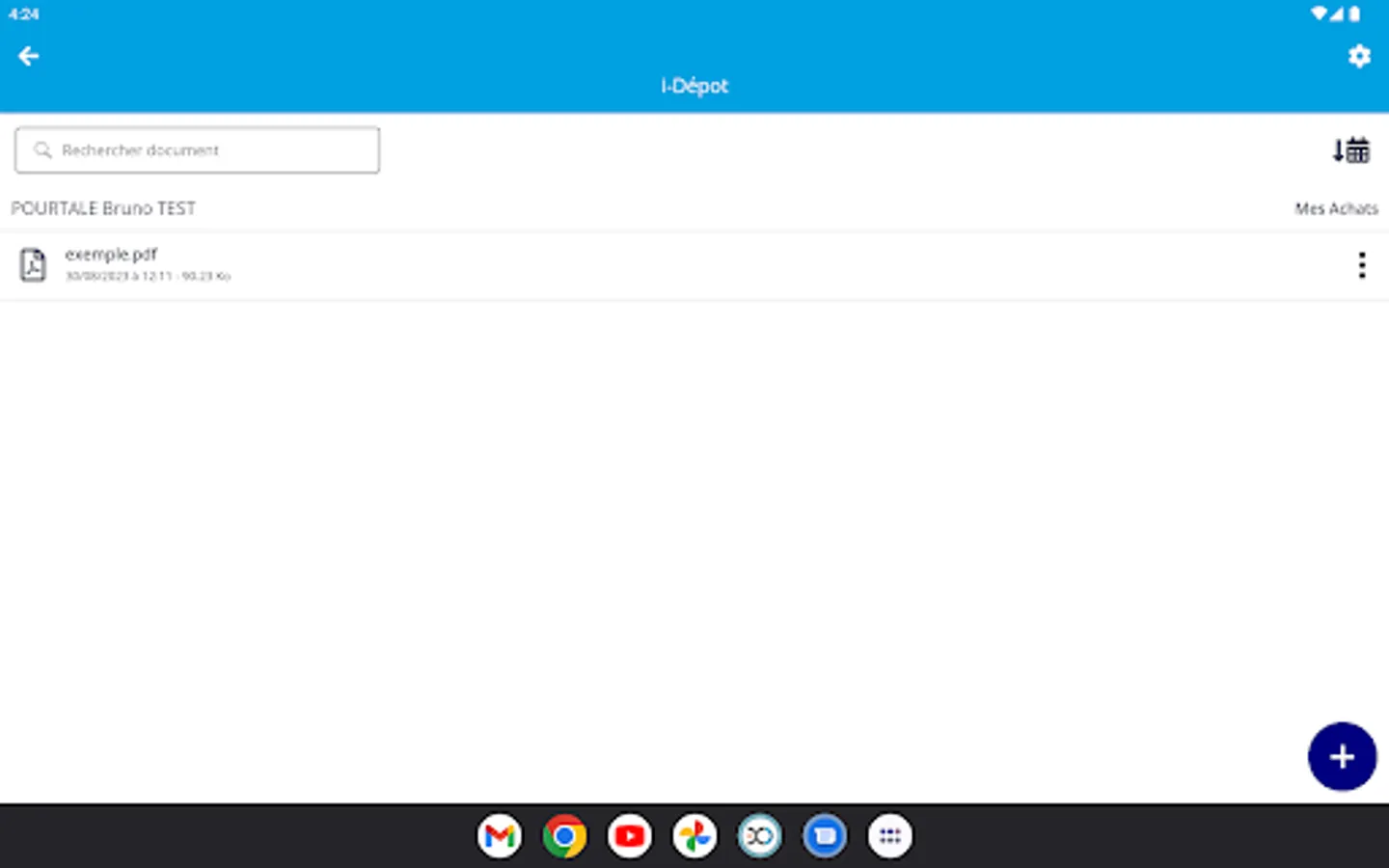
Task: Click the status bar clock 4:24
Action: (24, 14)
